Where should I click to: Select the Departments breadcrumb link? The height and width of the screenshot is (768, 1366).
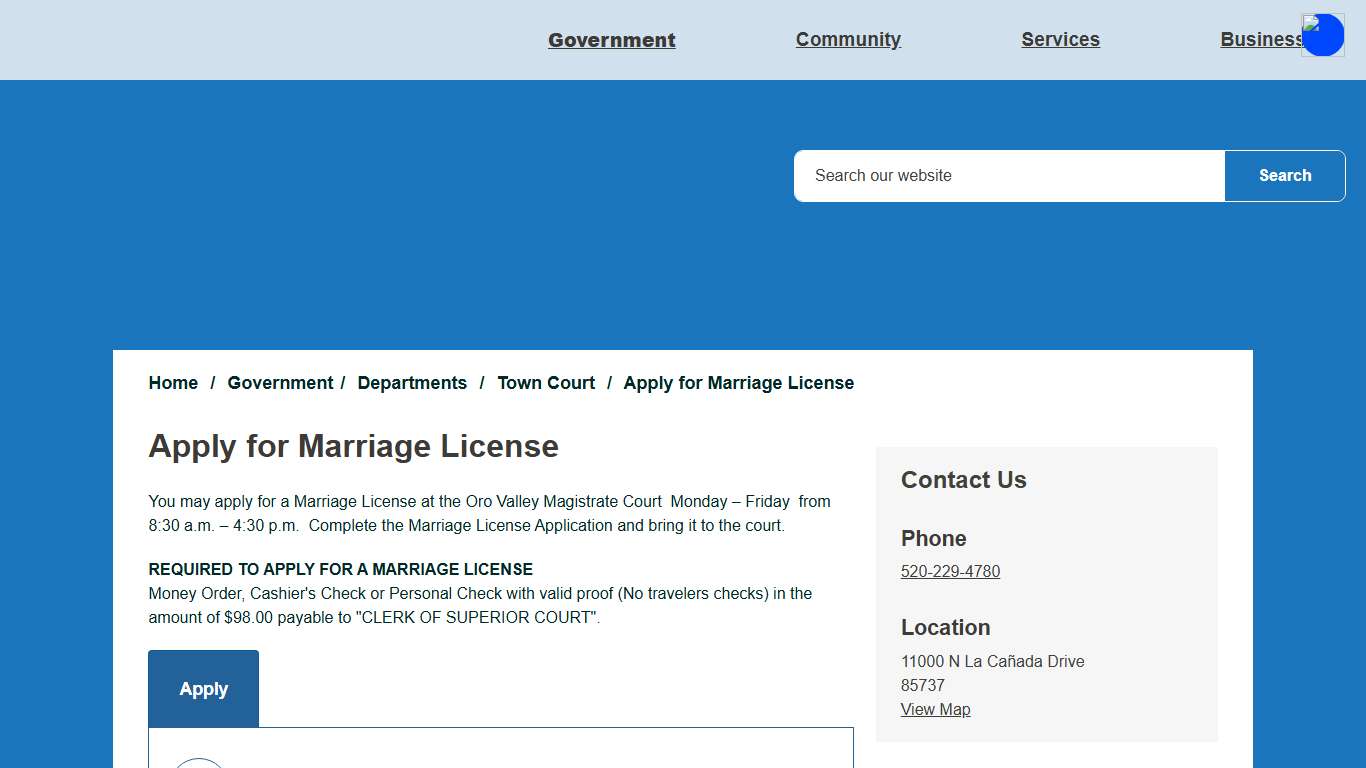[x=412, y=383]
